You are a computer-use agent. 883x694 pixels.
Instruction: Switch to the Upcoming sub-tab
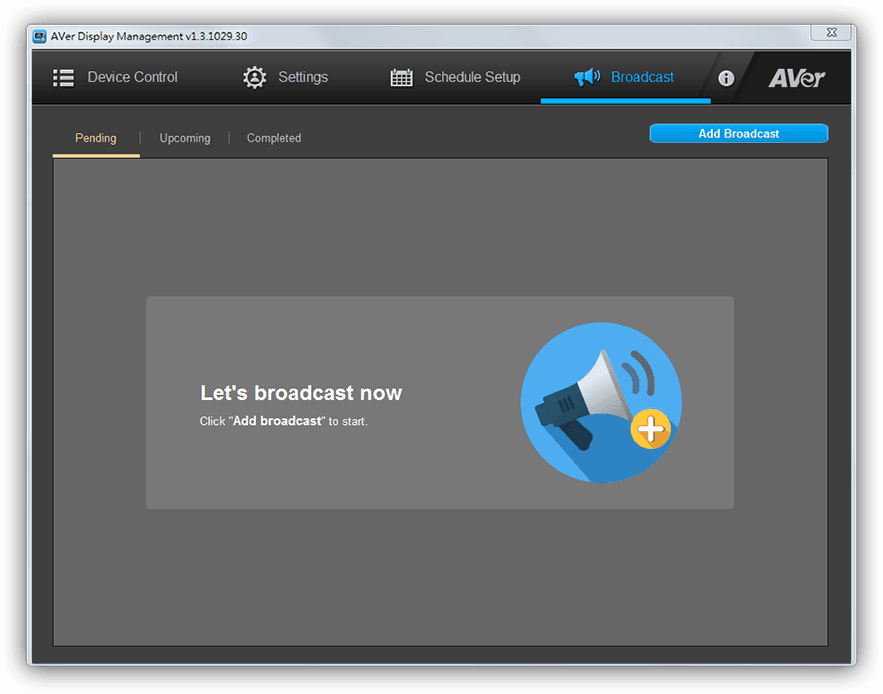click(185, 138)
